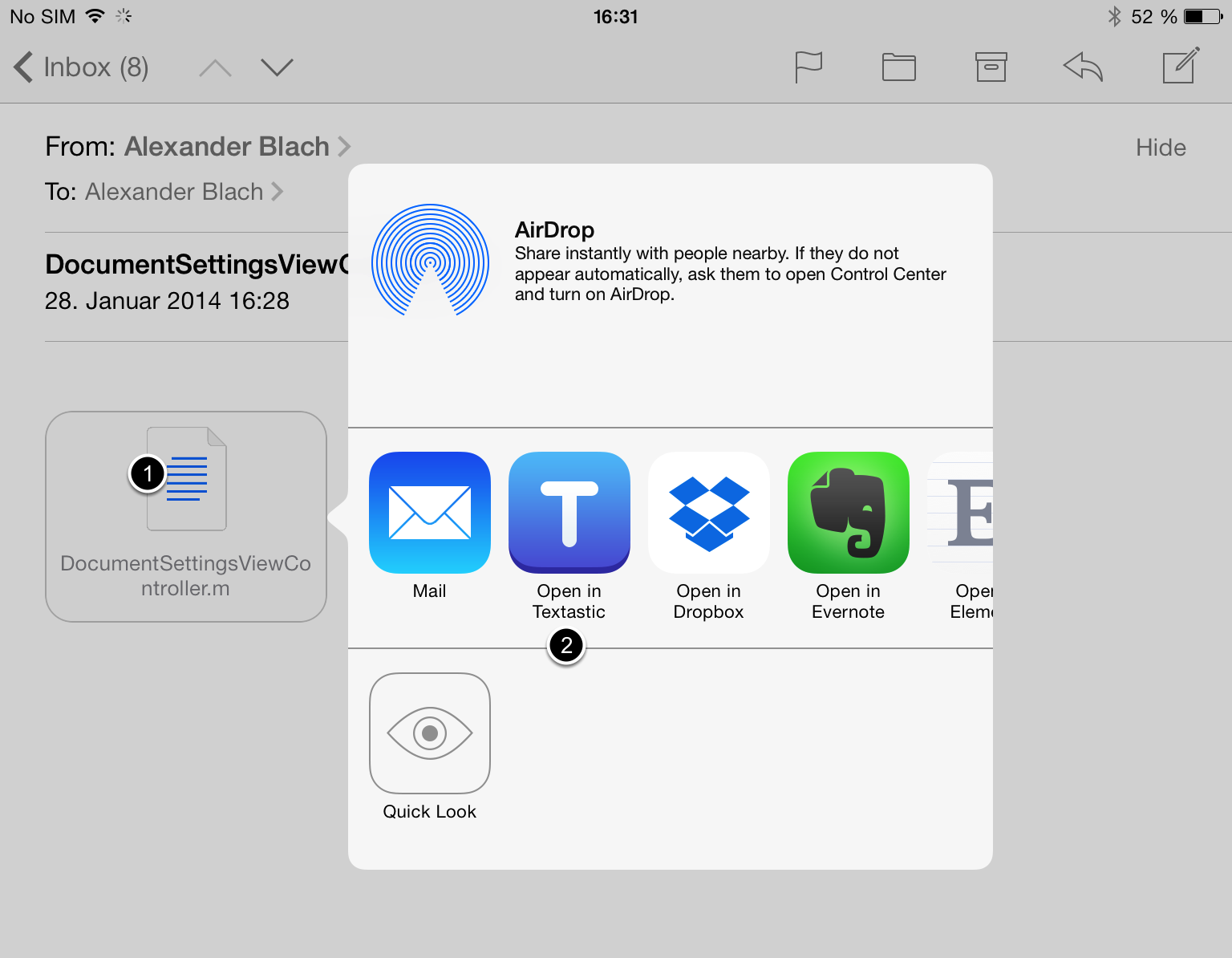Hide the message header details
Image resolution: width=1232 pixels, height=958 pixels.
click(x=1161, y=148)
